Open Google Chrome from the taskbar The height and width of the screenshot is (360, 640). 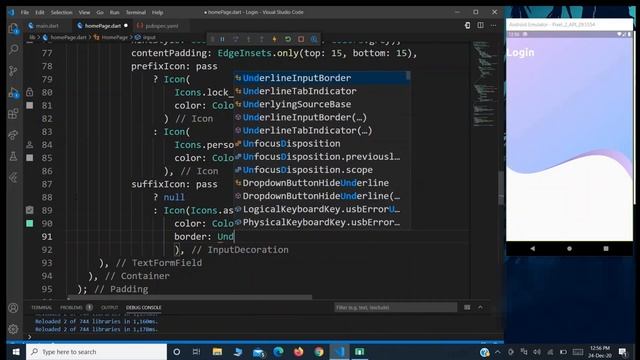pyautogui.click(x=319, y=351)
